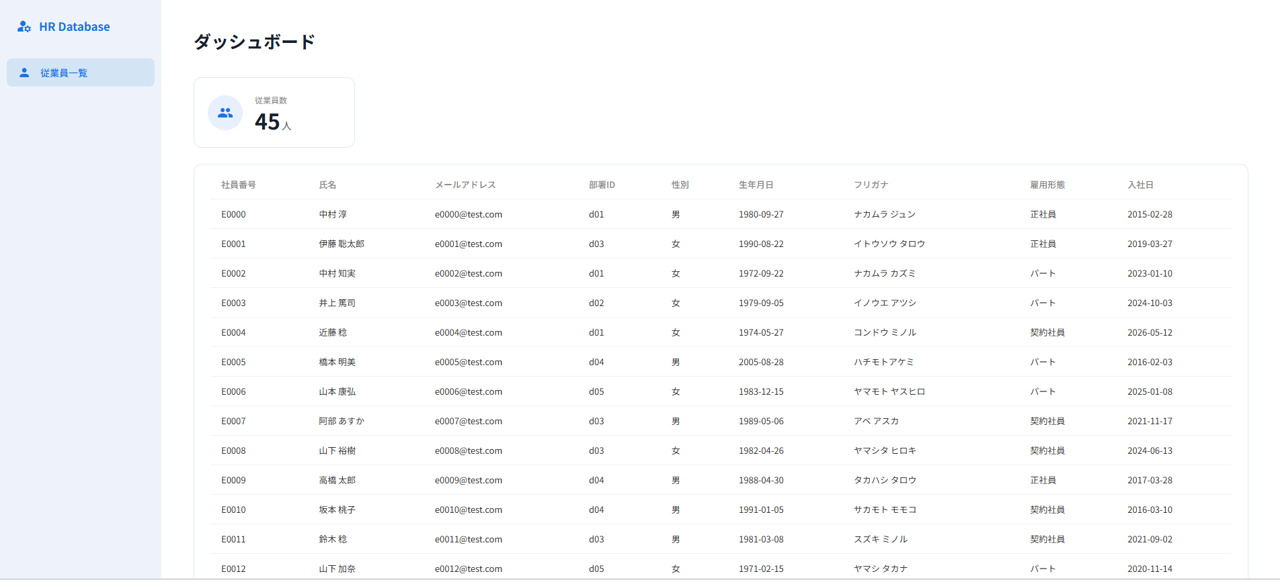Select employee number E0000
Screen dimensions: 1280x580
coord(233,215)
